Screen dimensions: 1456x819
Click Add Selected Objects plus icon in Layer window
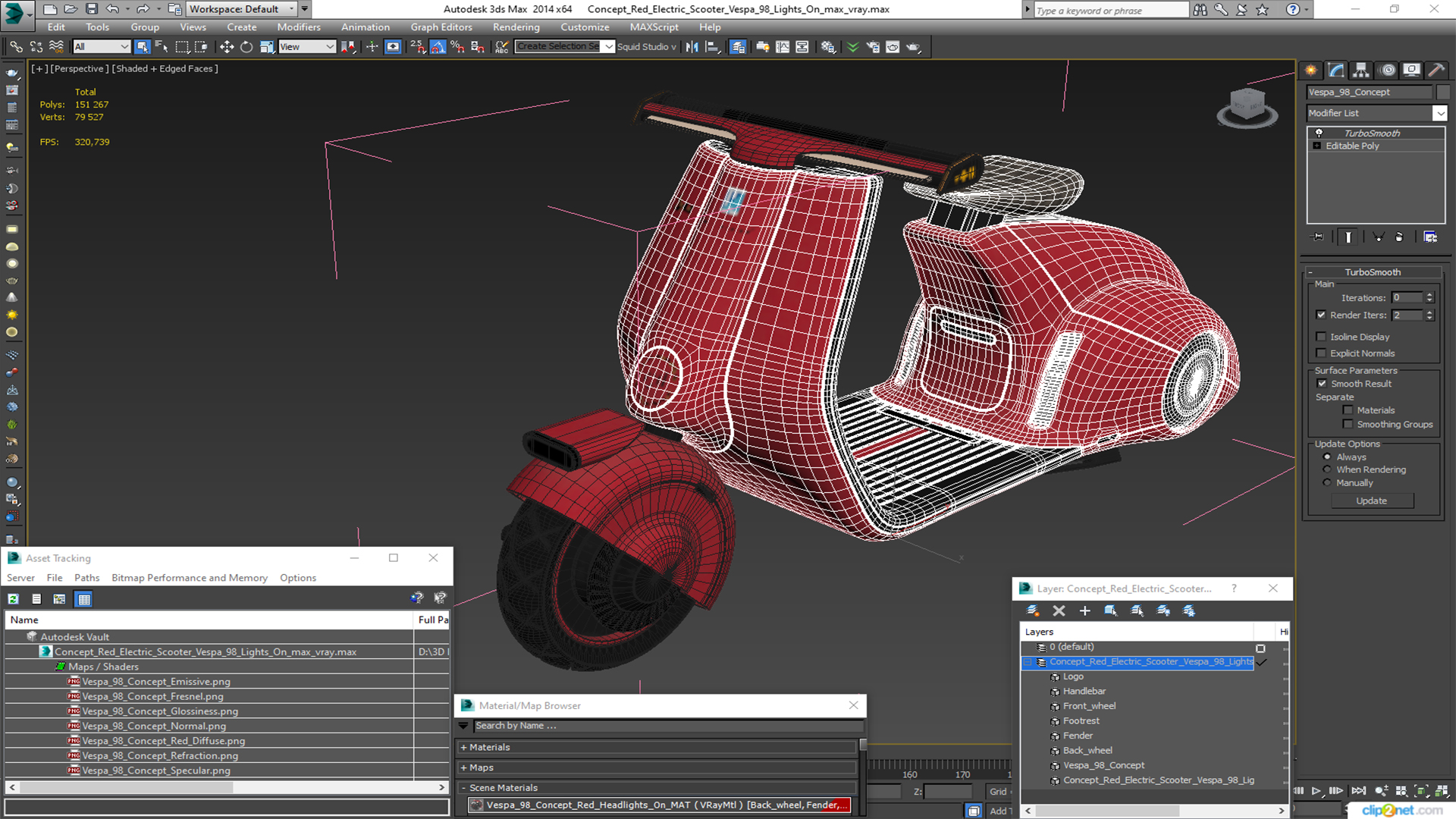pos(1084,610)
